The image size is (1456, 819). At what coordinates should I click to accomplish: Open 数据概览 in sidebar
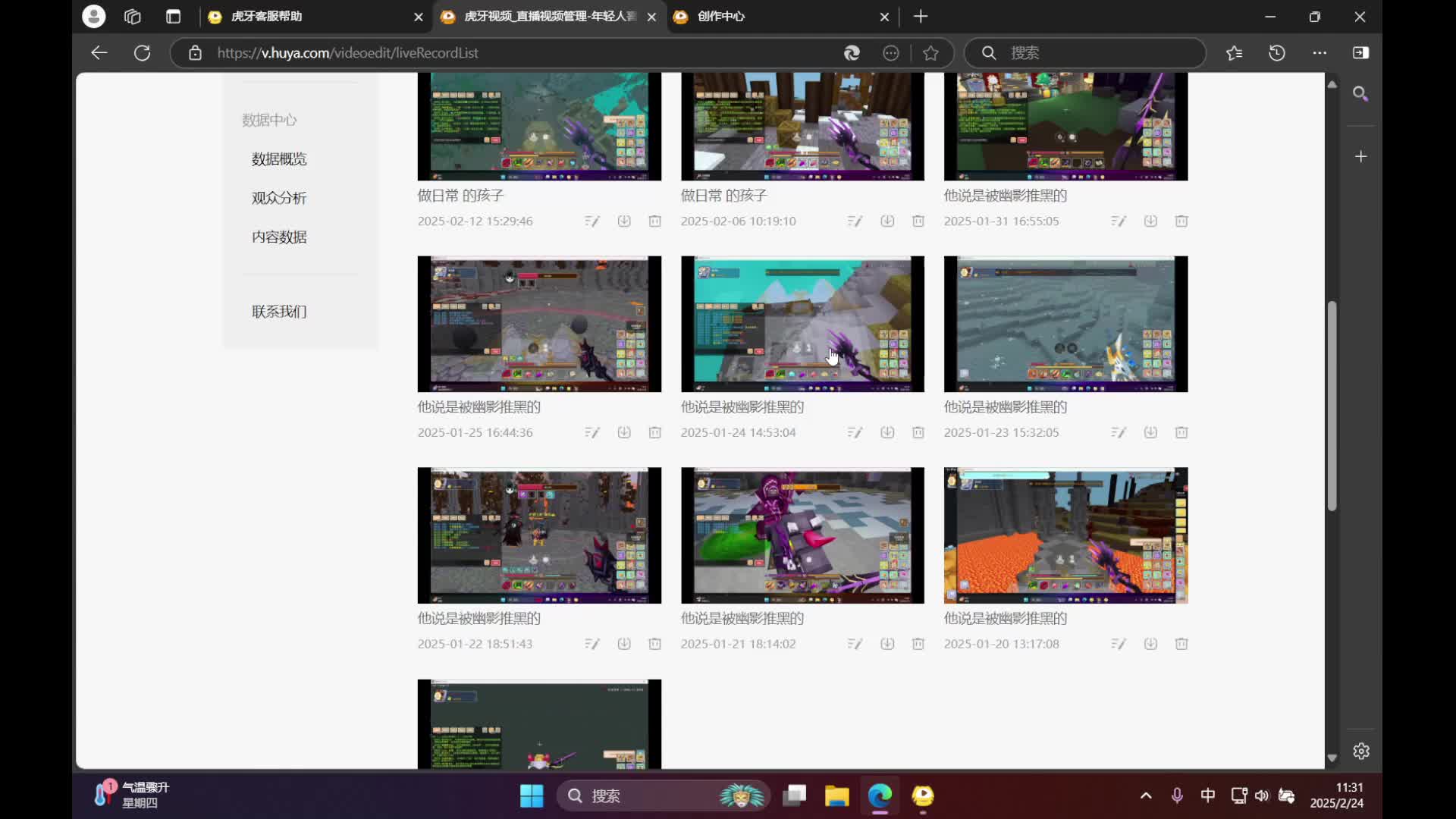click(x=279, y=159)
